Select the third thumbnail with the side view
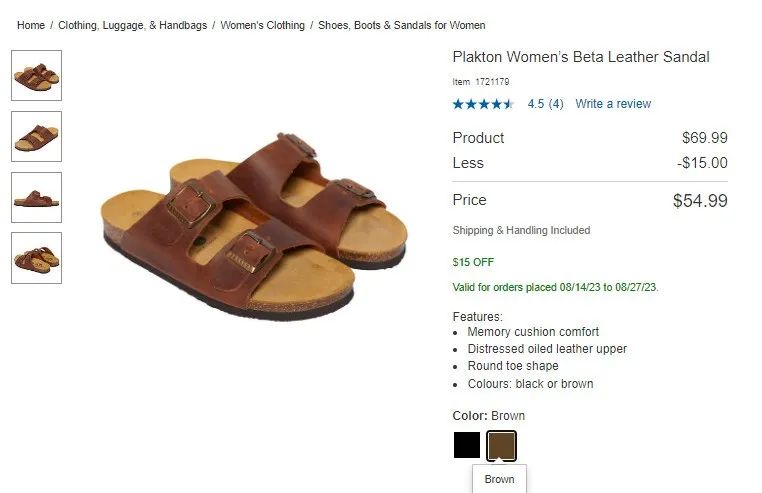Viewport: 762px width, 493px height. tap(36, 197)
